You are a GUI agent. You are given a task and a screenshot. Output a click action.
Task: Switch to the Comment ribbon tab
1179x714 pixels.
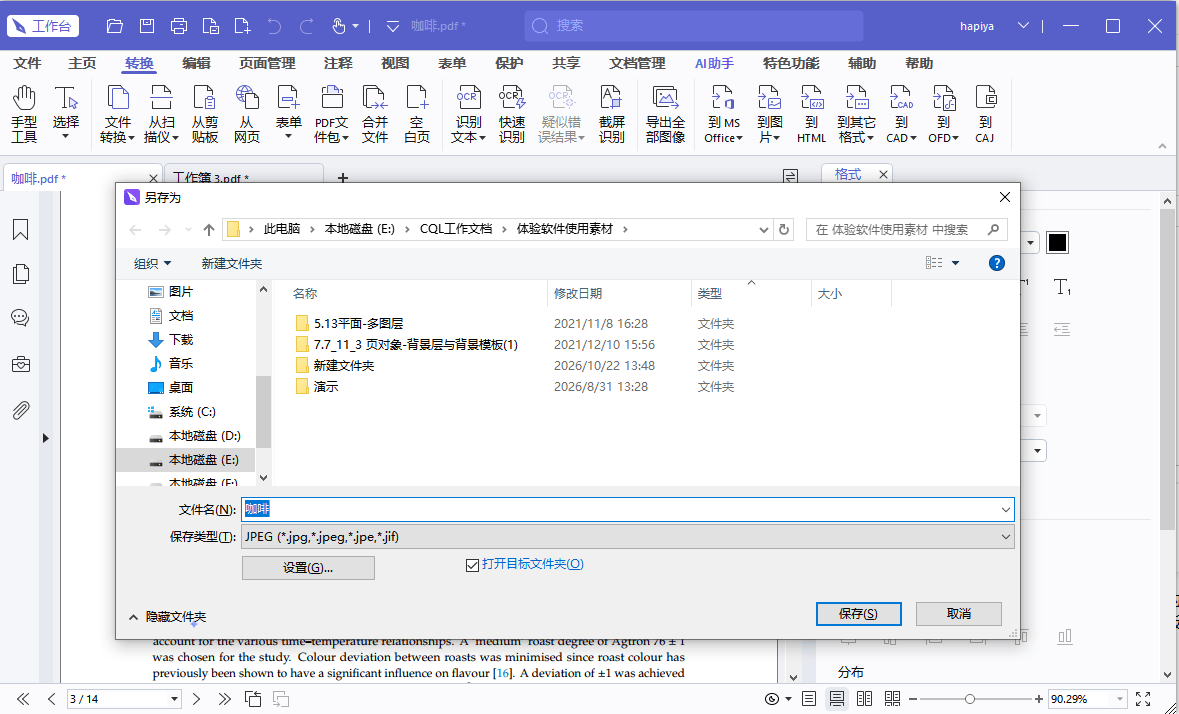[x=338, y=63]
